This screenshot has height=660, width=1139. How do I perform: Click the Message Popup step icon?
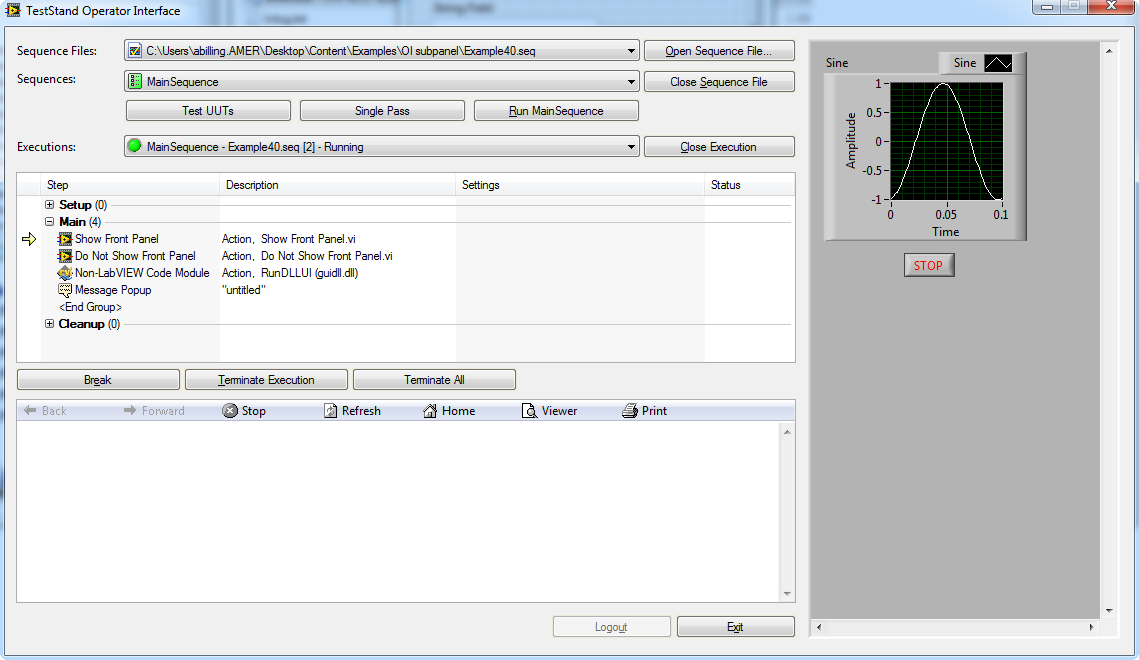pos(65,290)
